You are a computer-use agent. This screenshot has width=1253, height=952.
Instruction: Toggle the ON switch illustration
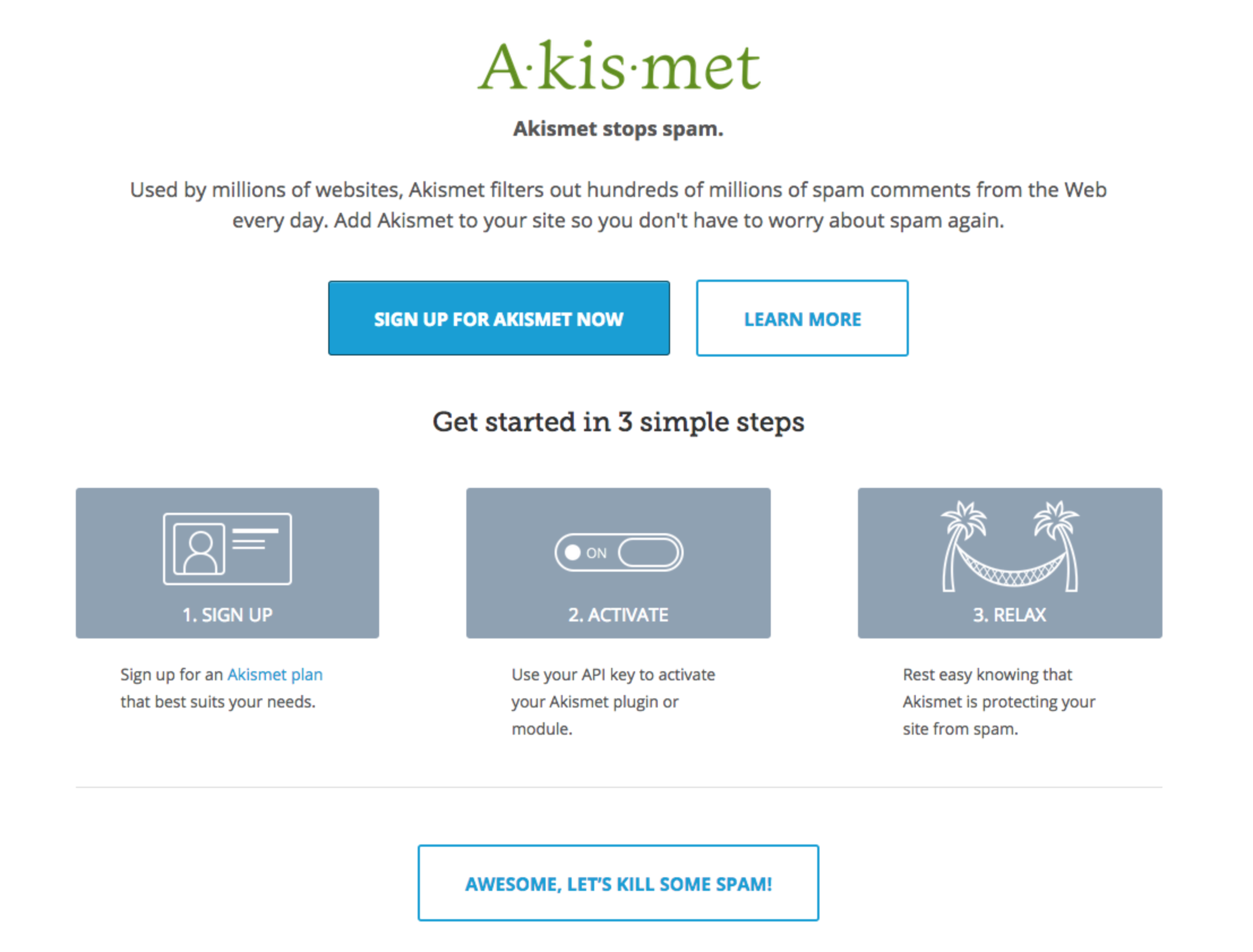pos(619,552)
